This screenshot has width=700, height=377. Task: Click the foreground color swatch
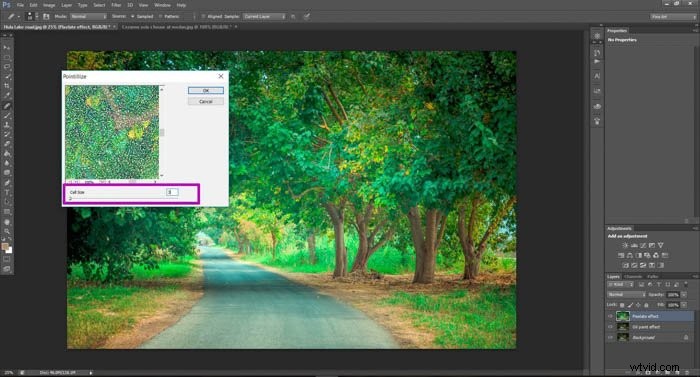(x=5, y=247)
